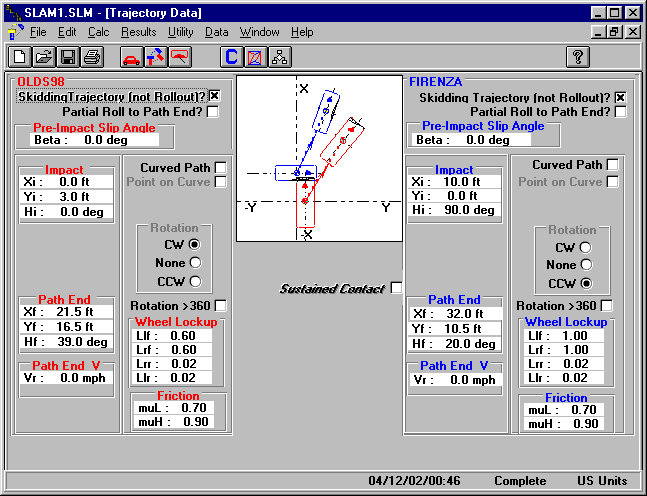Open the Calc menu
Screen dimensions: 647x496
coord(99,32)
